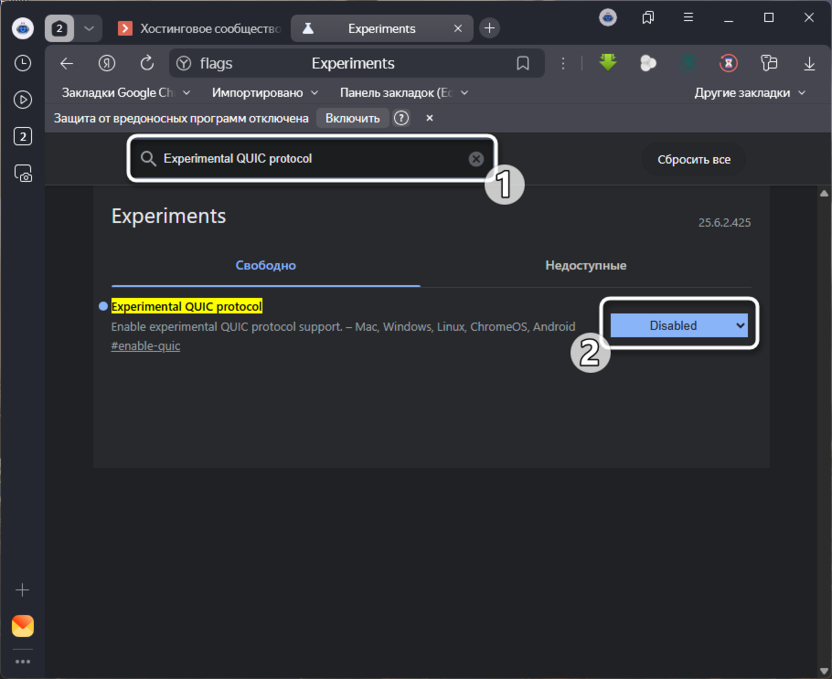Open Alice assistant icon in sidebar top
Viewport: 832px width, 679px height.
tap(23, 28)
